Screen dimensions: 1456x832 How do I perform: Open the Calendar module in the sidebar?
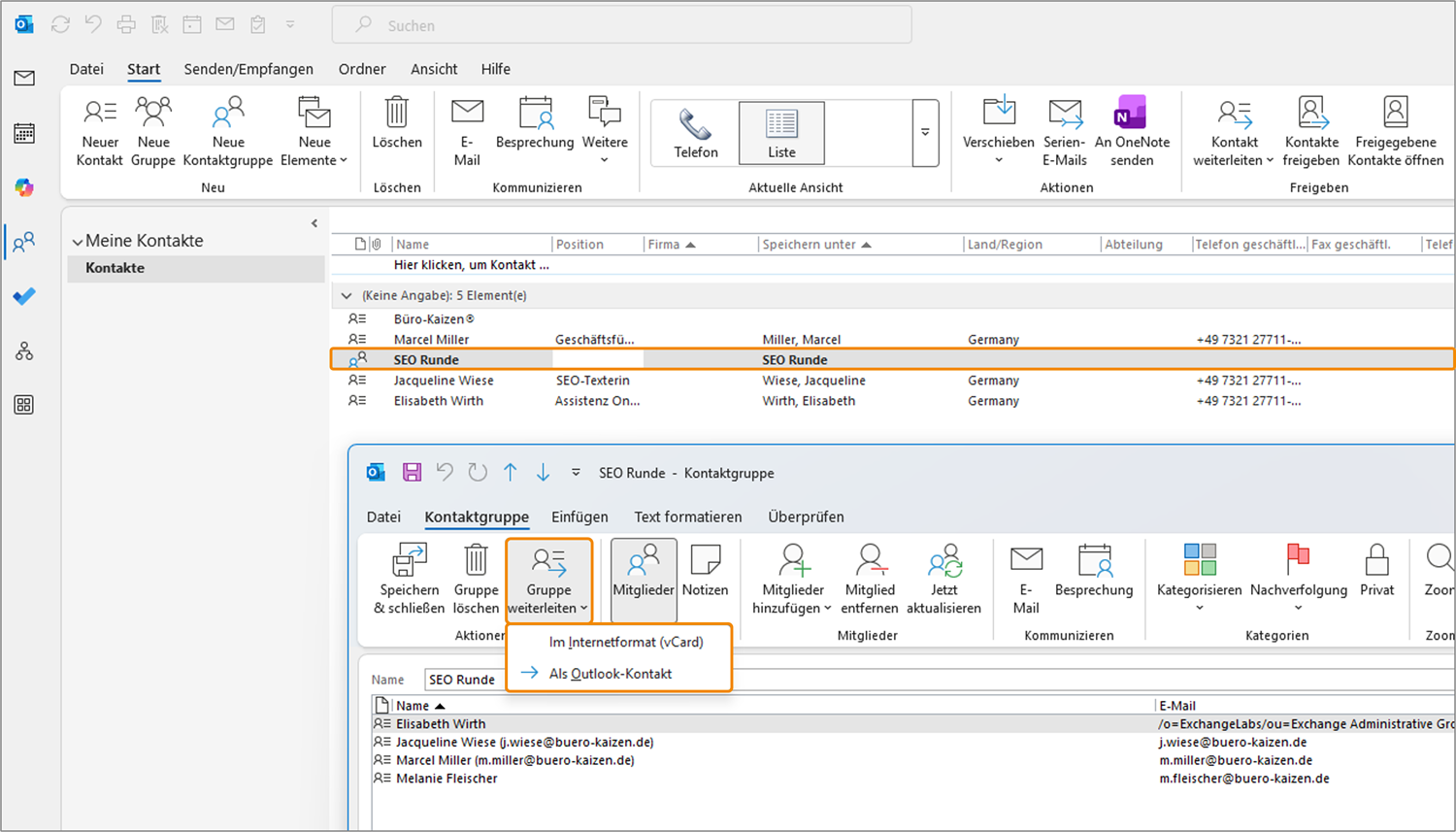pos(24,133)
